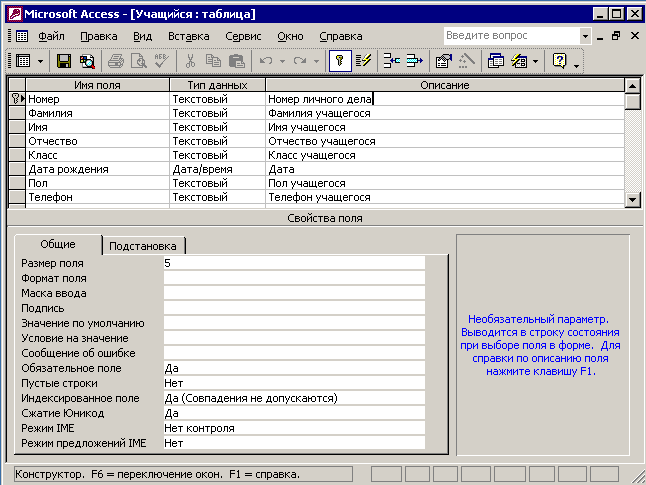Click the Режим IME value Нет контроля
The height and width of the screenshot is (485, 646).
point(294,428)
